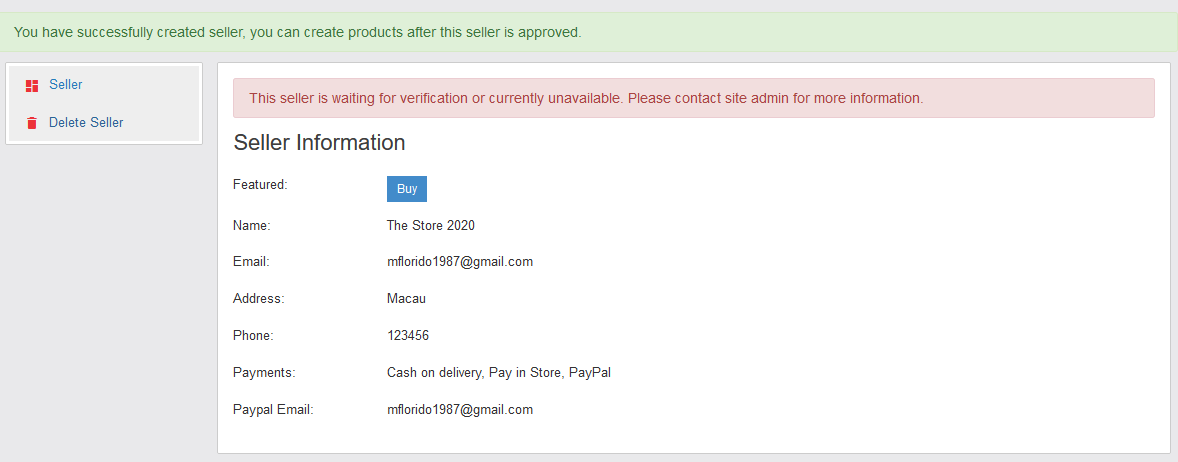Click the red verification warning alert

[x=693, y=98]
